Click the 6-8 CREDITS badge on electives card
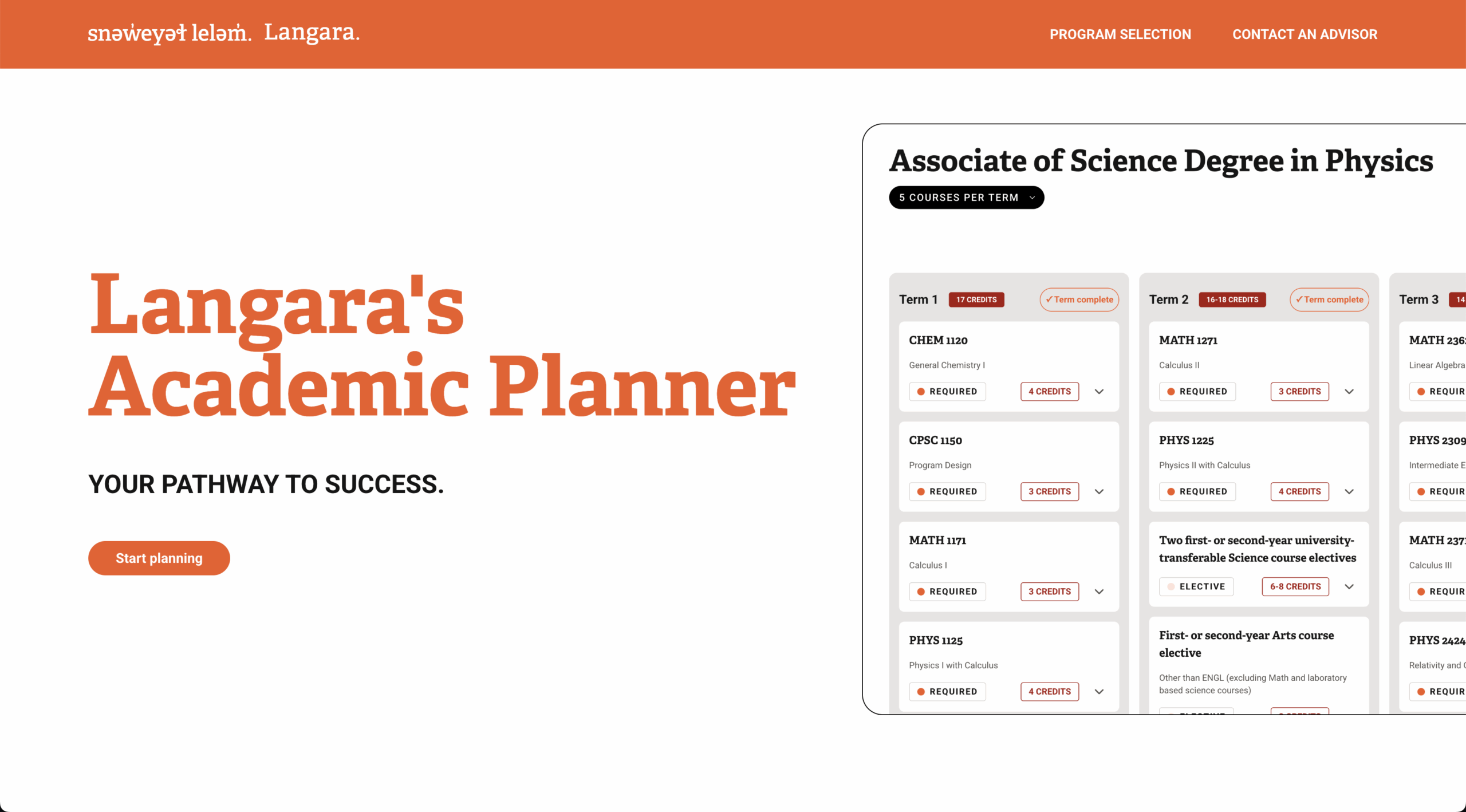The image size is (1466, 812). [x=1295, y=586]
